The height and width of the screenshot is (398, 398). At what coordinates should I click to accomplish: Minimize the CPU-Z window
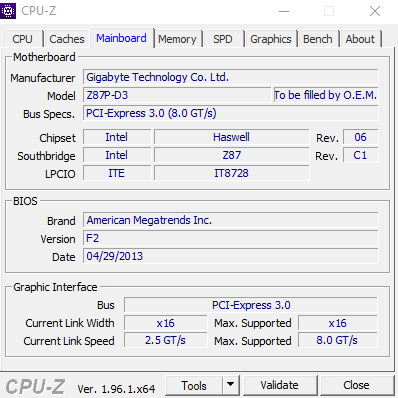pos(284,11)
